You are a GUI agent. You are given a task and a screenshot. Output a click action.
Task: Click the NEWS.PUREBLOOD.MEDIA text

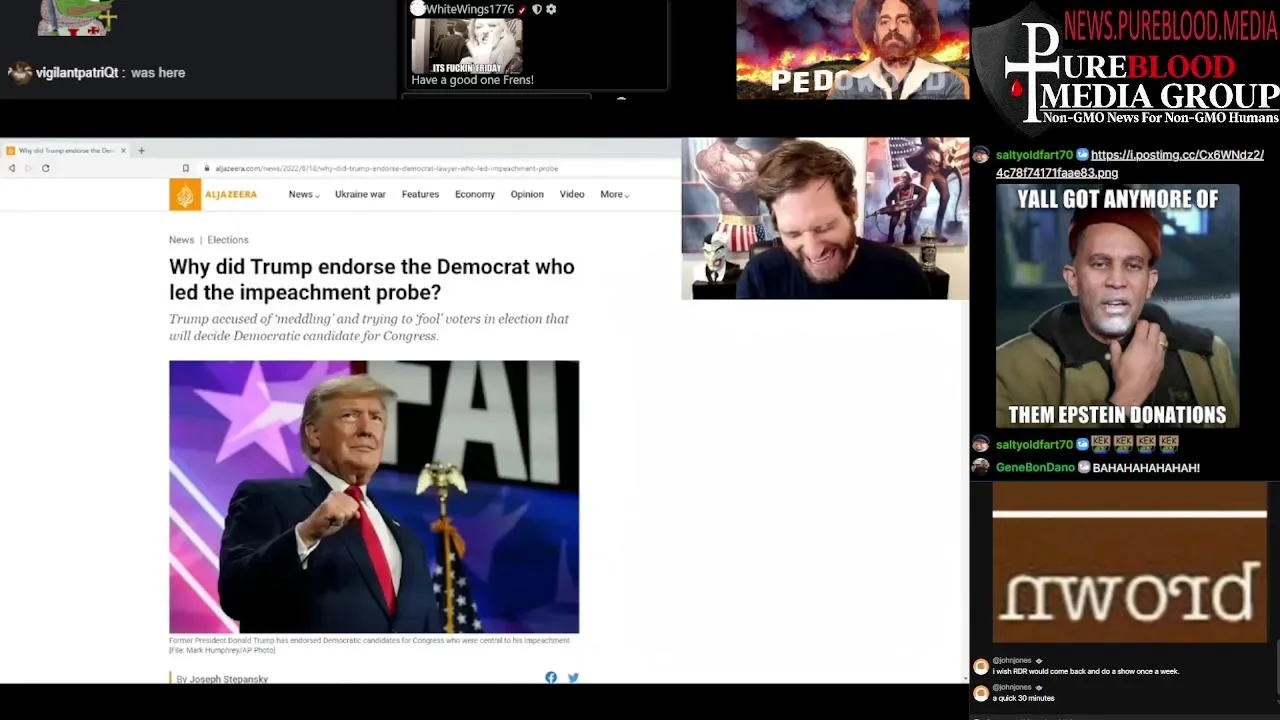[1171, 24]
